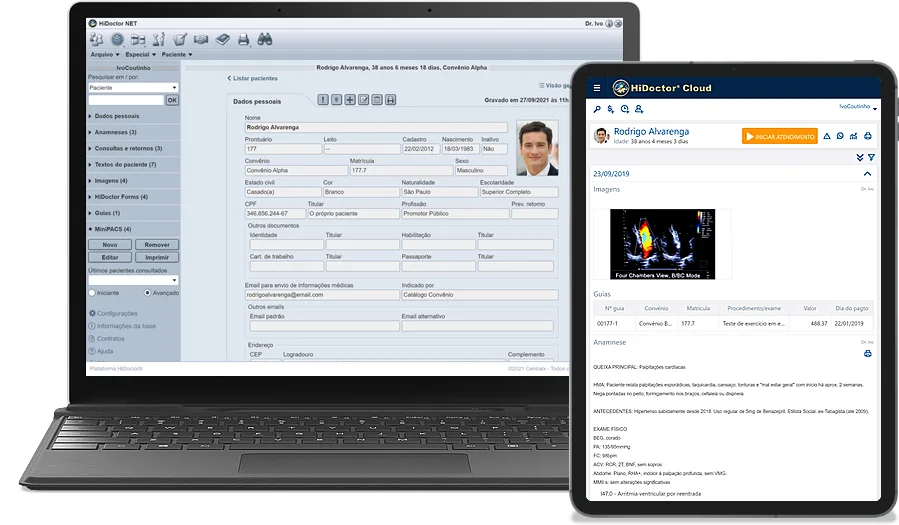Image resolution: width=899 pixels, height=525 pixels.
Task: Click the OK search button
Action: click(172, 100)
